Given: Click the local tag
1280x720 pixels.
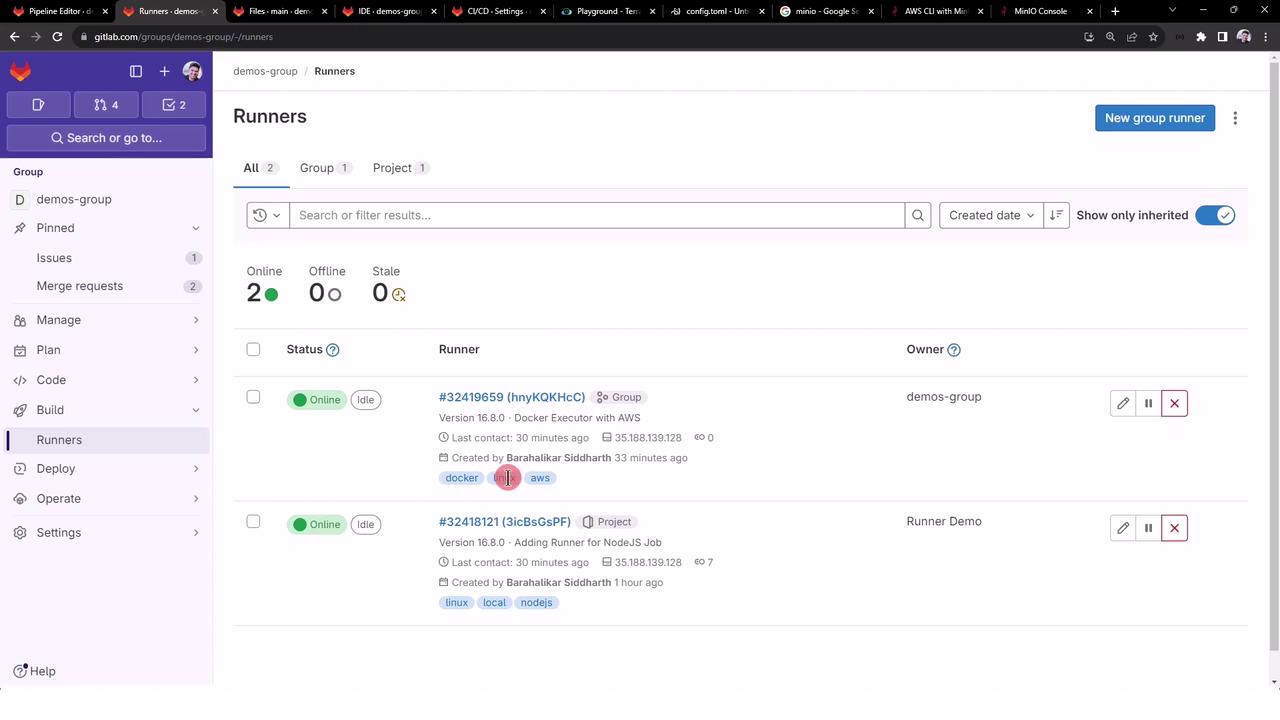Looking at the screenshot, I should pos(494,603).
